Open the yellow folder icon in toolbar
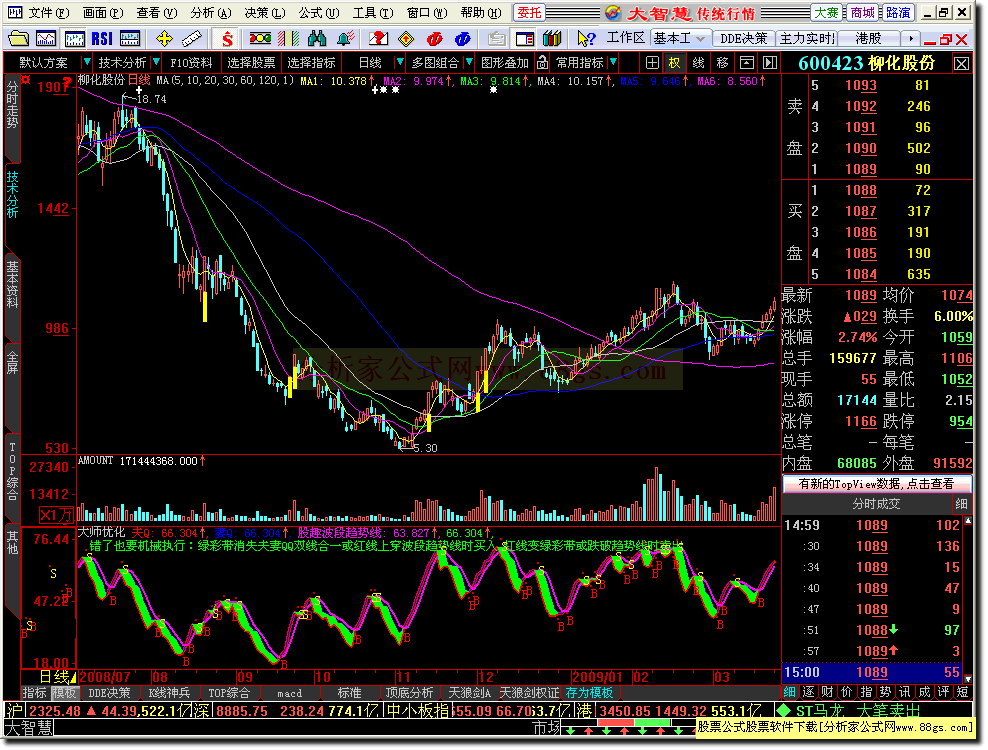Image resolution: width=988 pixels, height=750 pixels. [18, 39]
